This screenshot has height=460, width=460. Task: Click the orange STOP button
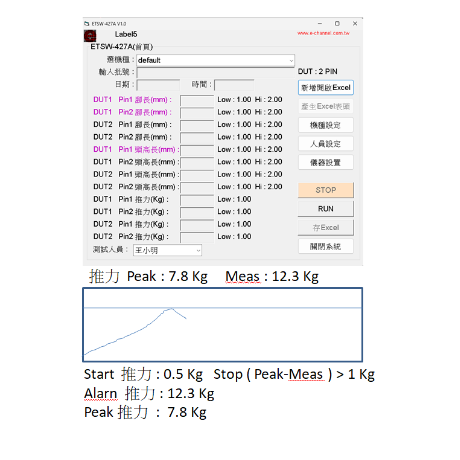click(x=326, y=190)
